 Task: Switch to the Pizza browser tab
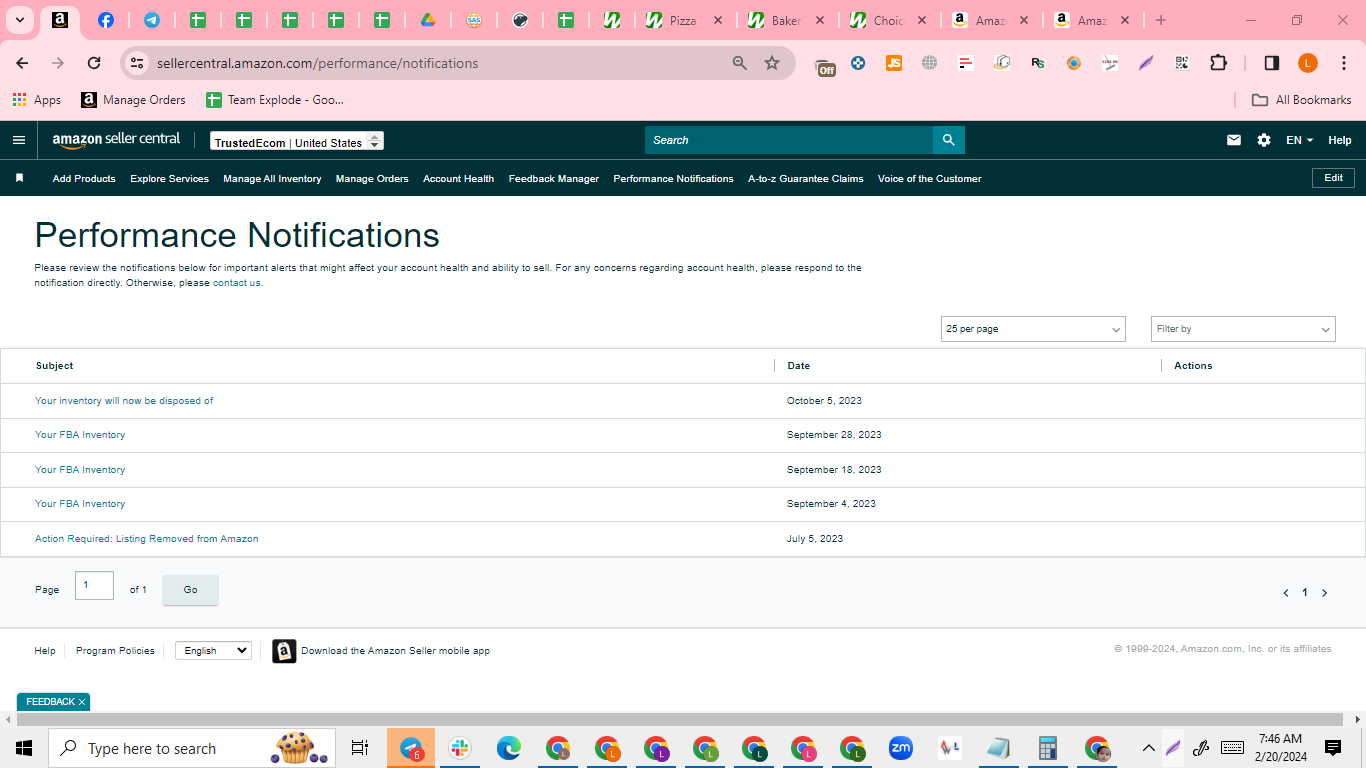(x=685, y=20)
